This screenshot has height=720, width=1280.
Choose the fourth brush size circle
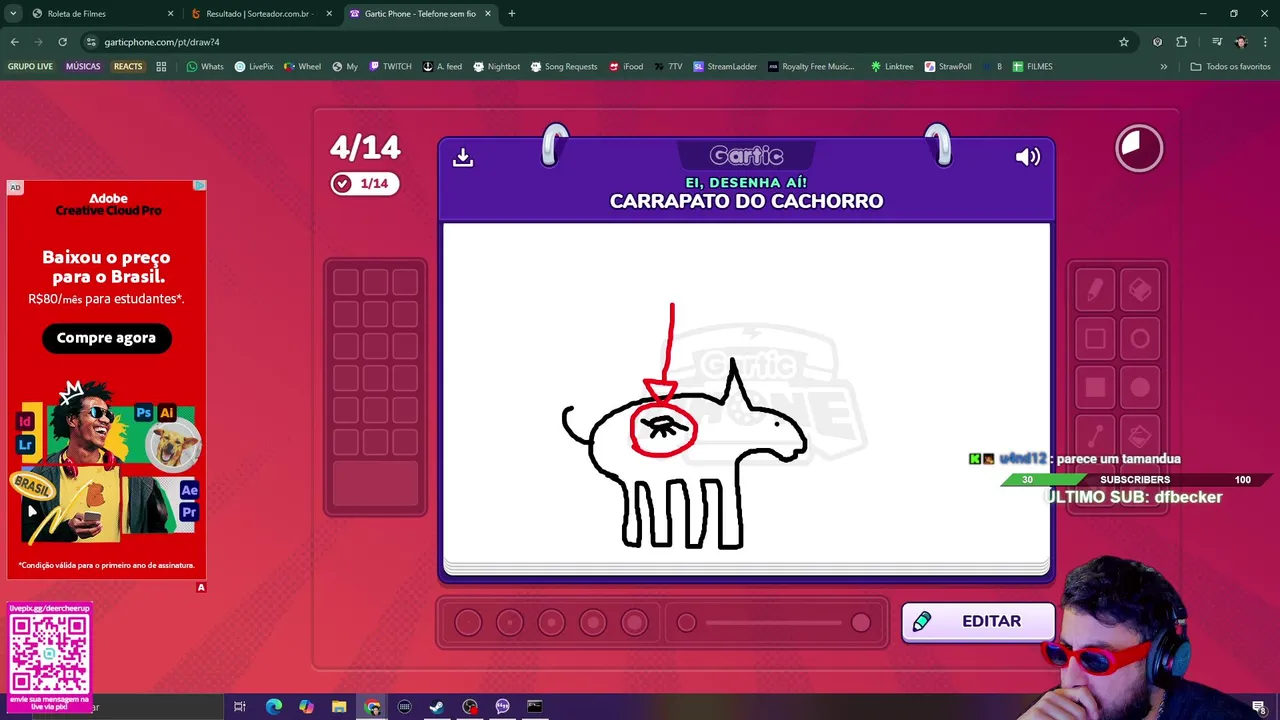[593, 623]
